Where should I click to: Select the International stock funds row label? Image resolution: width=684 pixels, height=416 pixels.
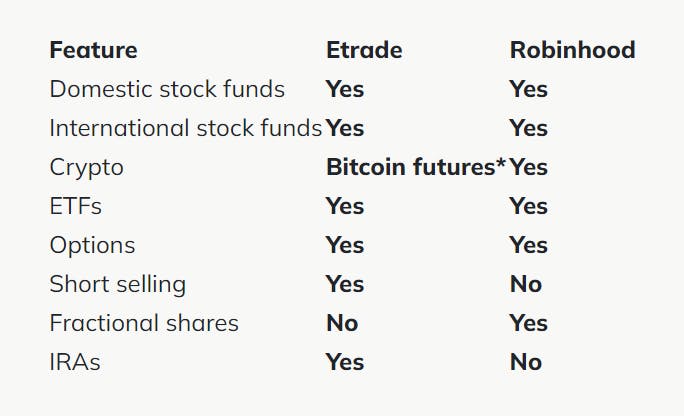pos(186,128)
